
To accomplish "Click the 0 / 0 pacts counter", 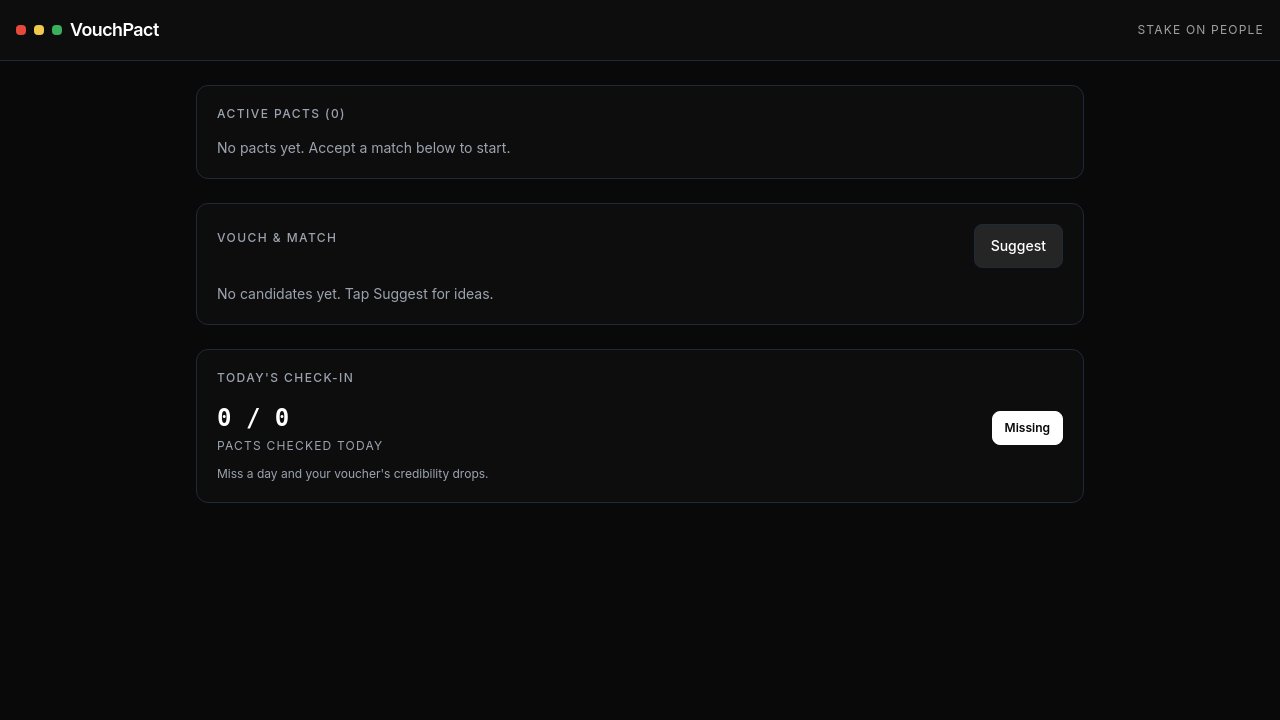I will tap(253, 418).
